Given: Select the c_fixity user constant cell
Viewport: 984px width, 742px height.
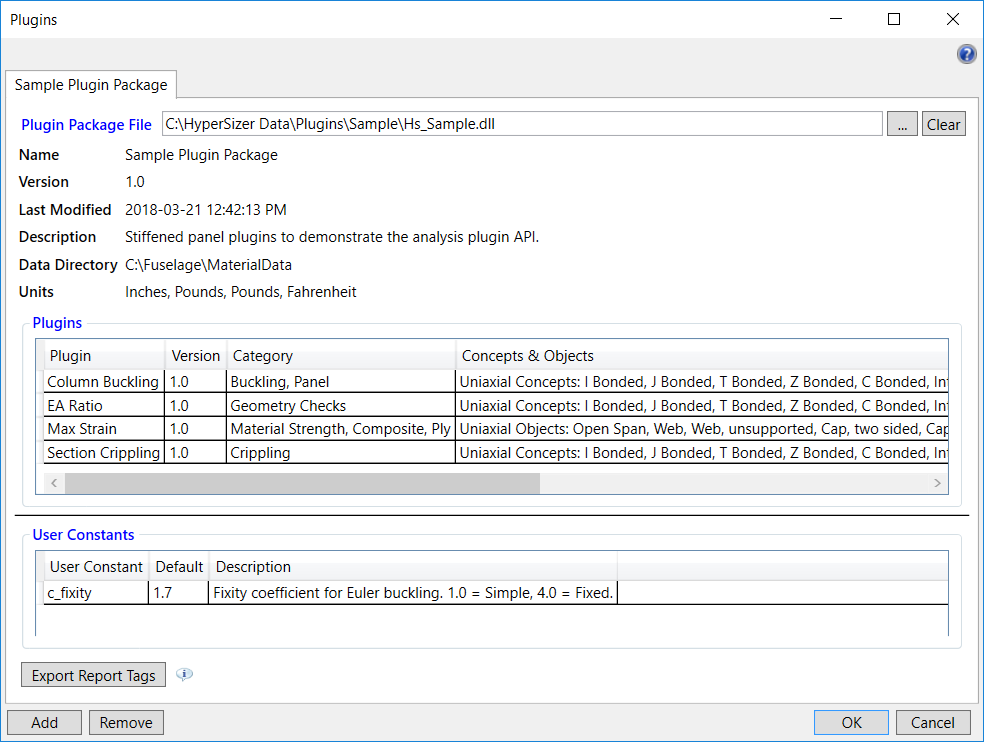Looking at the screenshot, I should 96,593.
